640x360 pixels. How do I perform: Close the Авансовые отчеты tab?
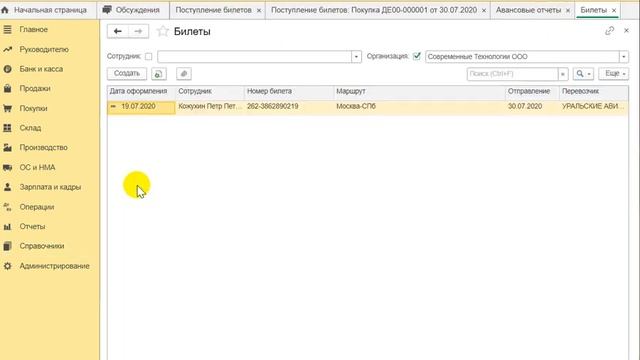coord(568,10)
